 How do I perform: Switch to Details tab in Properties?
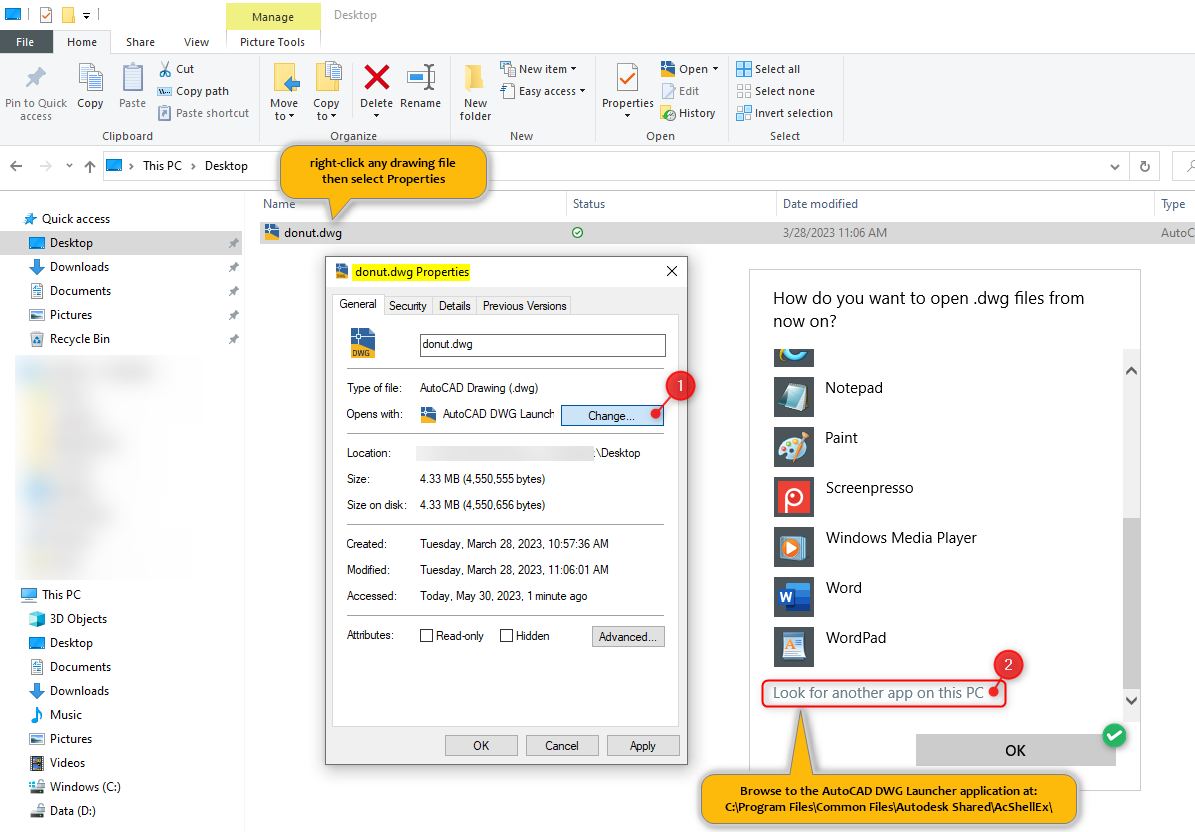point(454,306)
